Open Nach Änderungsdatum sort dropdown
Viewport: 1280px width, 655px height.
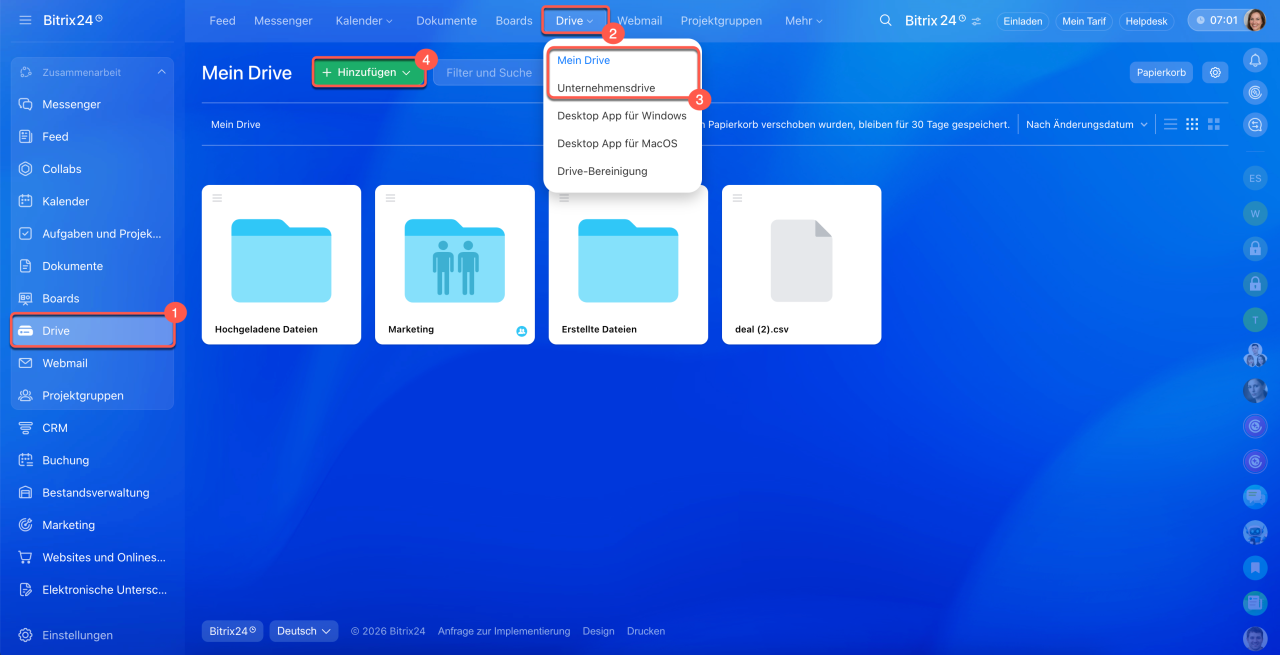coord(1087,125)
